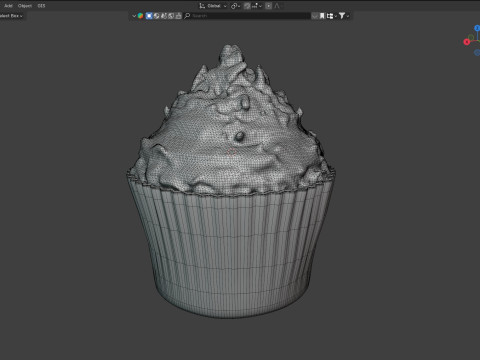Click the bookmark icon
Image resolution: width=480 pixels, height=360 pixels.
click(x=322, y=16)
